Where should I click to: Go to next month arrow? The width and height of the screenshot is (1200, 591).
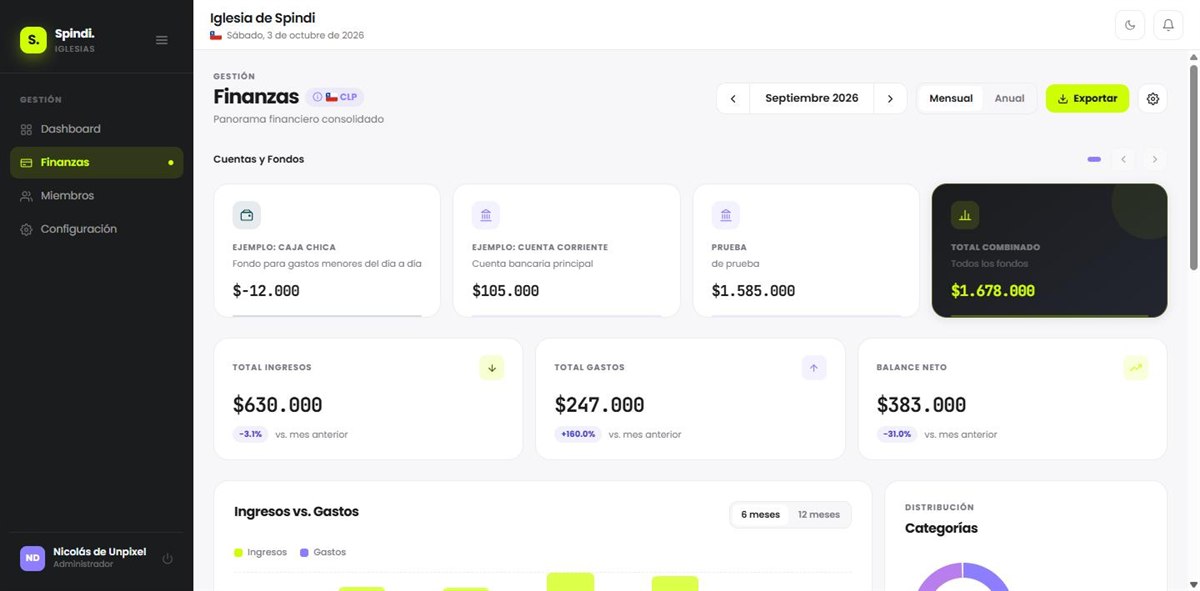pyautogui.click(x=890, y=99)
